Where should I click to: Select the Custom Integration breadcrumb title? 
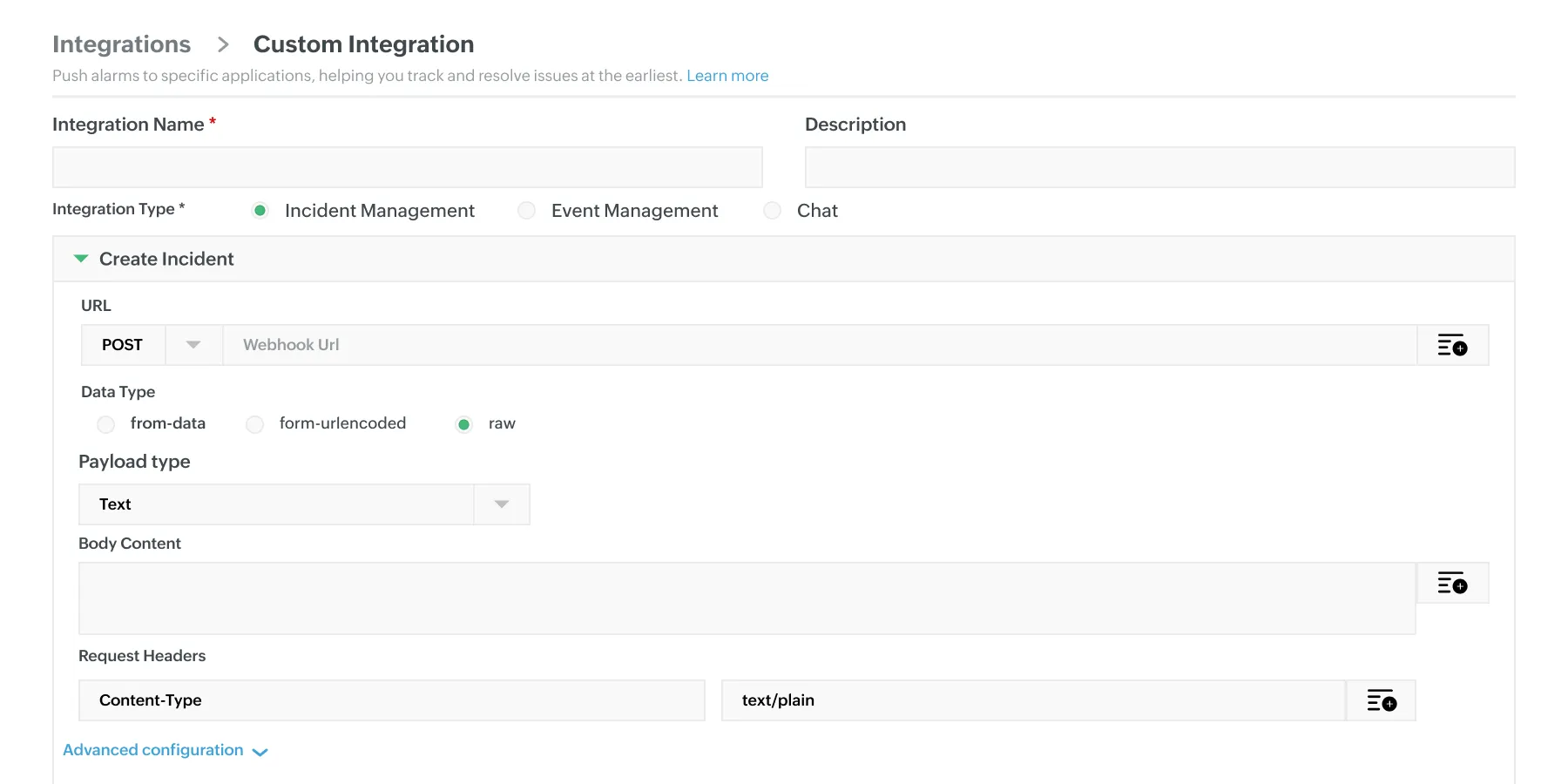pyautogui.click(x=363, y=44)
